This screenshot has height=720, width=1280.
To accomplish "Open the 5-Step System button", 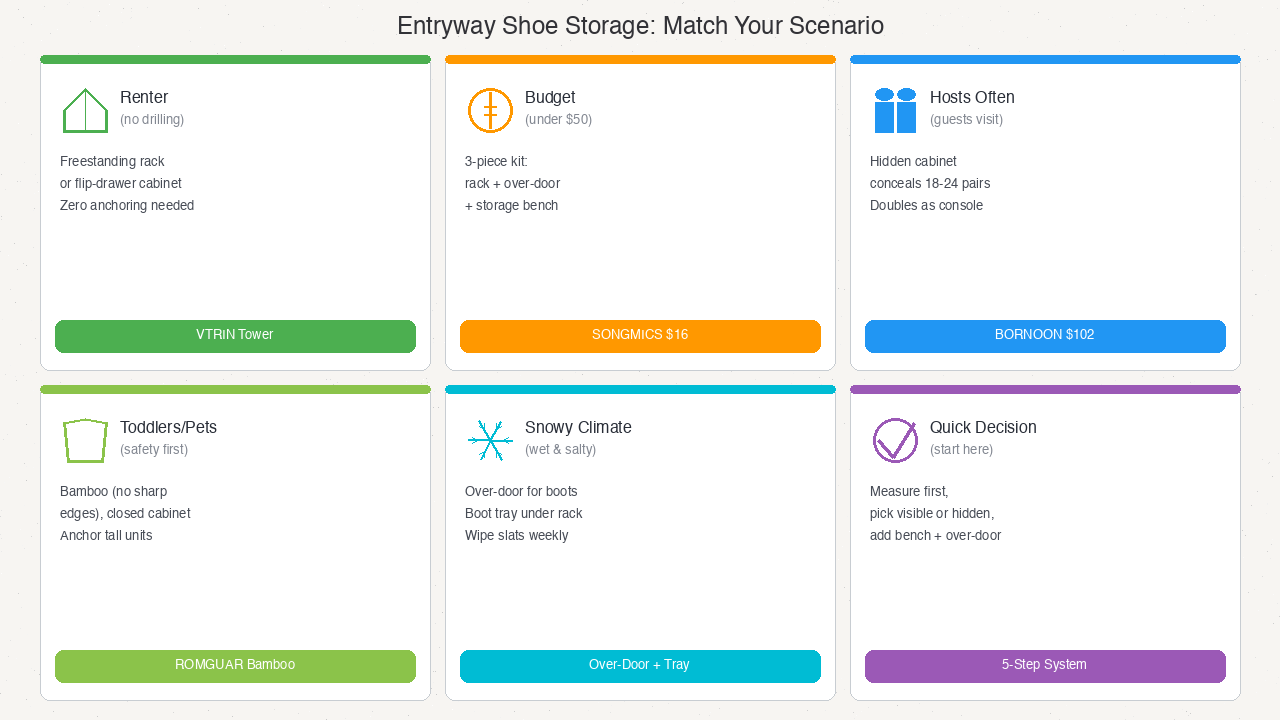I will click(1045, 666).
